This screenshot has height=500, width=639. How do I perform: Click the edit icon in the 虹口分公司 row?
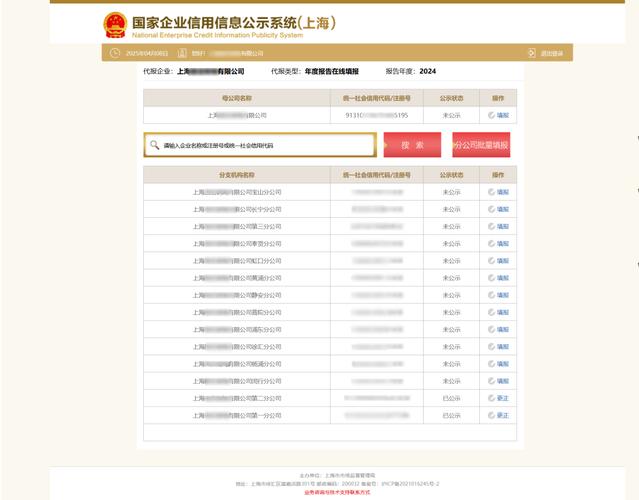[x=491, y=260]
